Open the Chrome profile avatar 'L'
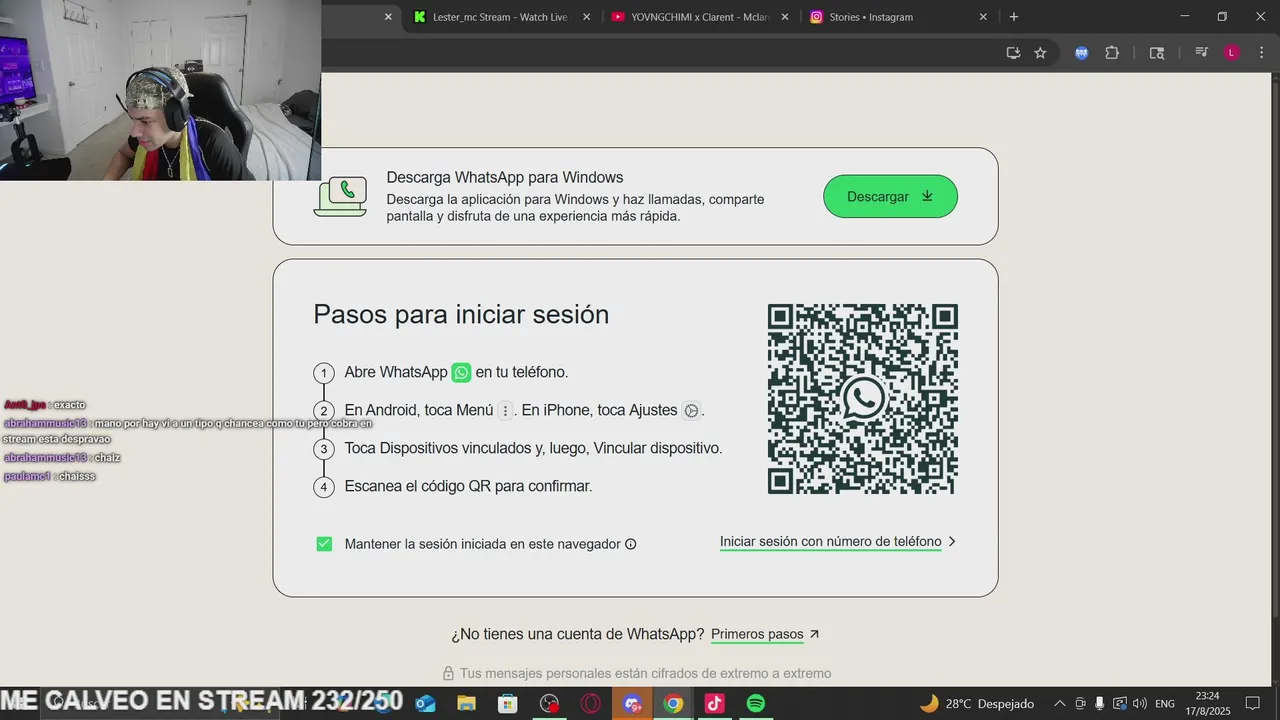The width and height of the screenshot is (1280, 720). point(1232,53)
